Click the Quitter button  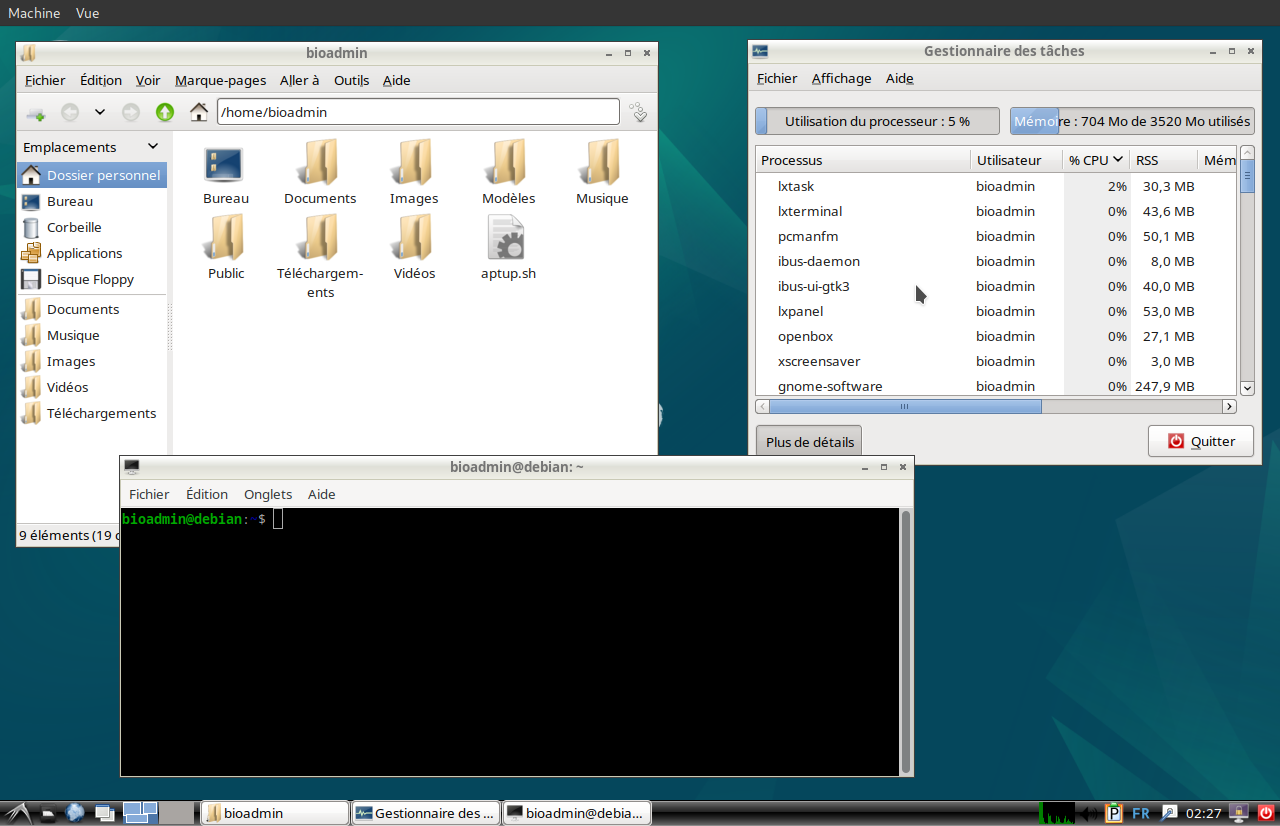(x=1201, y=441)
